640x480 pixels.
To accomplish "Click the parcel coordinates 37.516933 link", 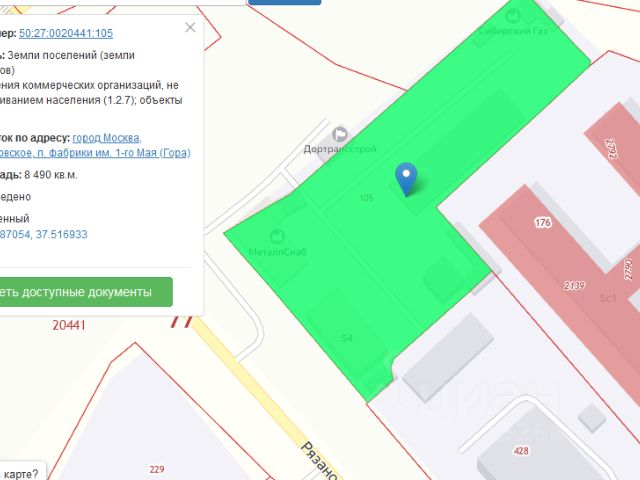I will point(61,234).
